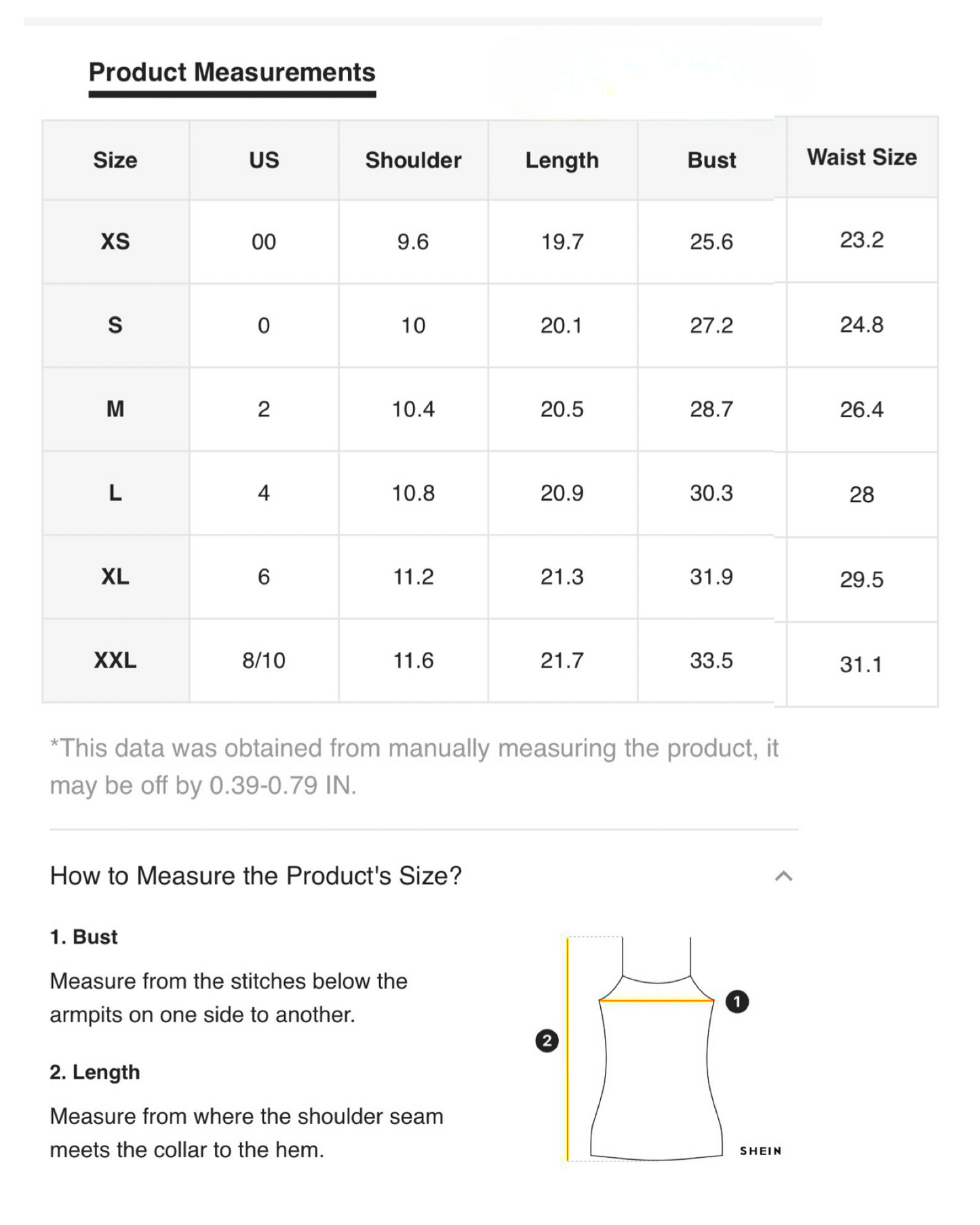Click the How to Measure the Product's Size heading
The height and width of the screenshot is (1225, 980).
point(256,876)
